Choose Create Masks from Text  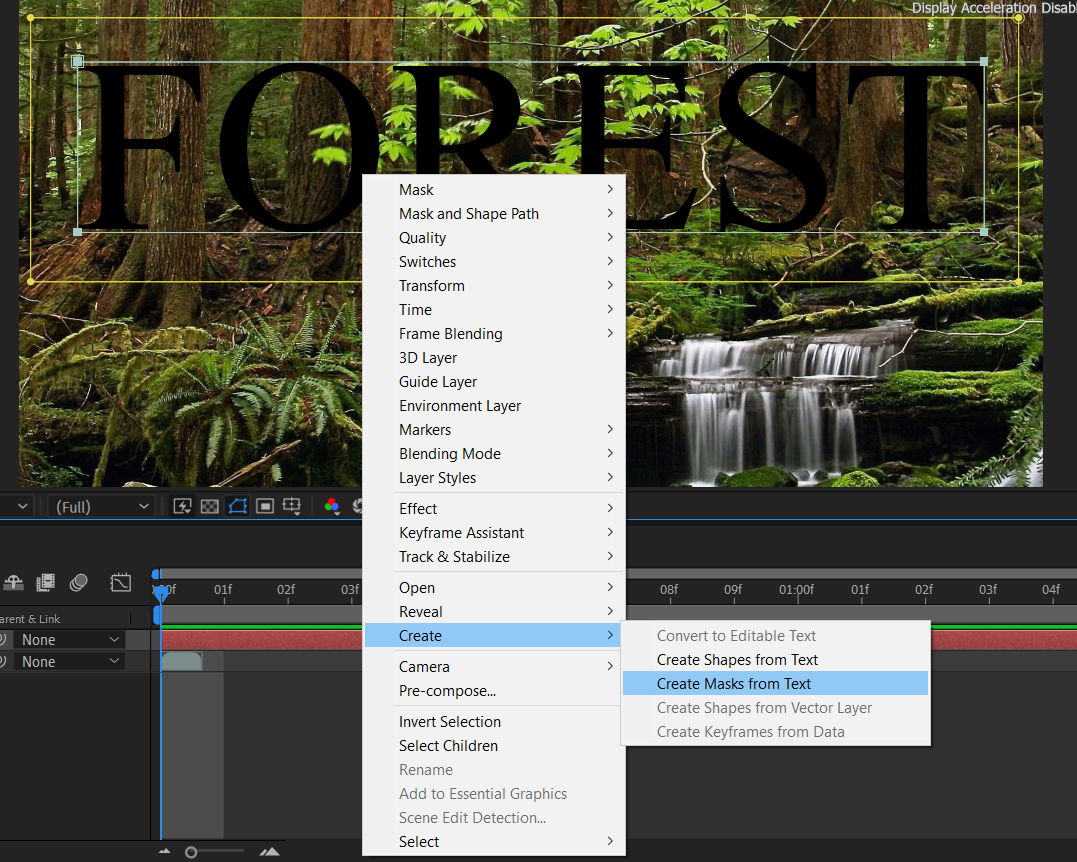775,684
